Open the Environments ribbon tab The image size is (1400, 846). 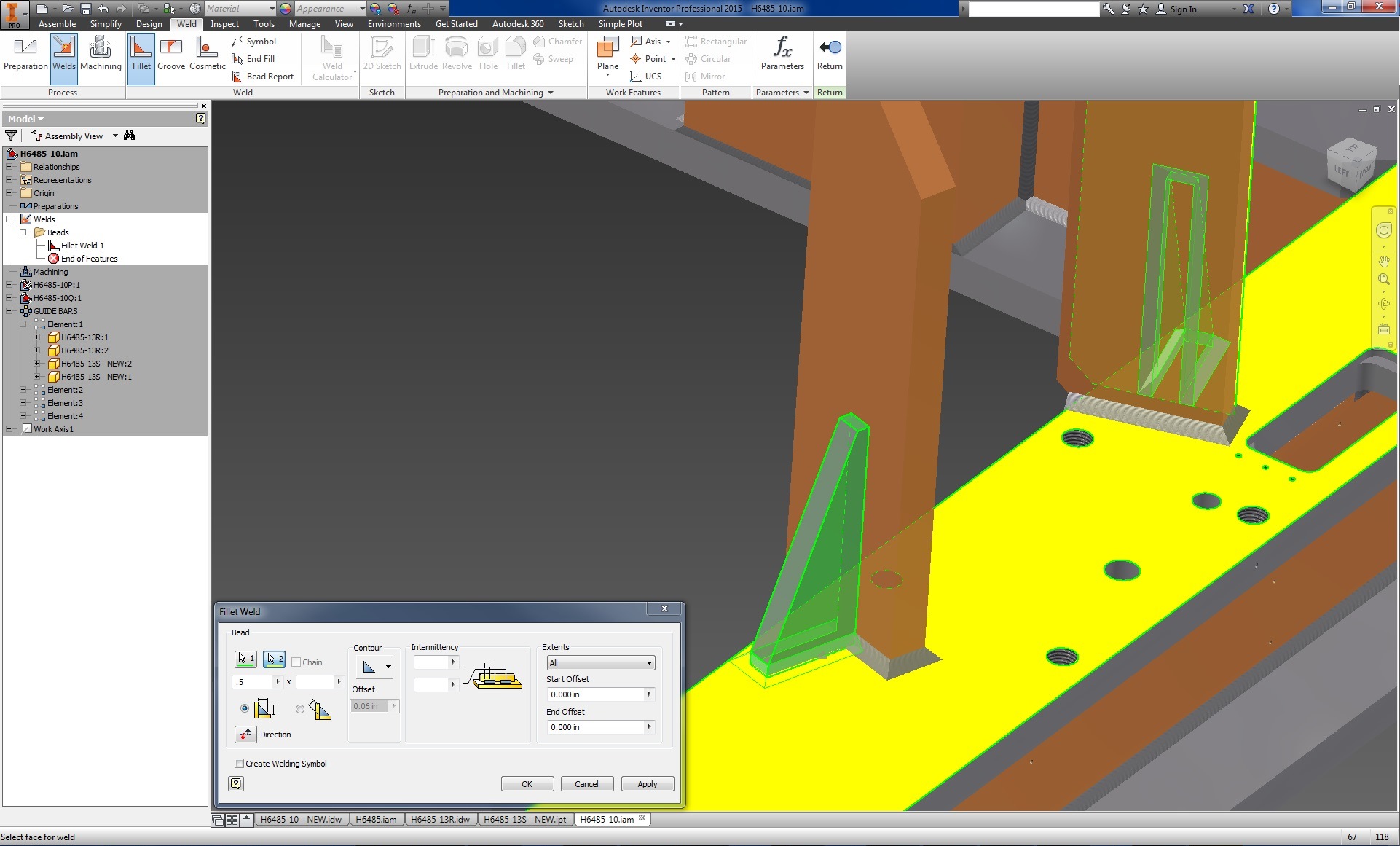pyautogui.click(x=394, y=24)
